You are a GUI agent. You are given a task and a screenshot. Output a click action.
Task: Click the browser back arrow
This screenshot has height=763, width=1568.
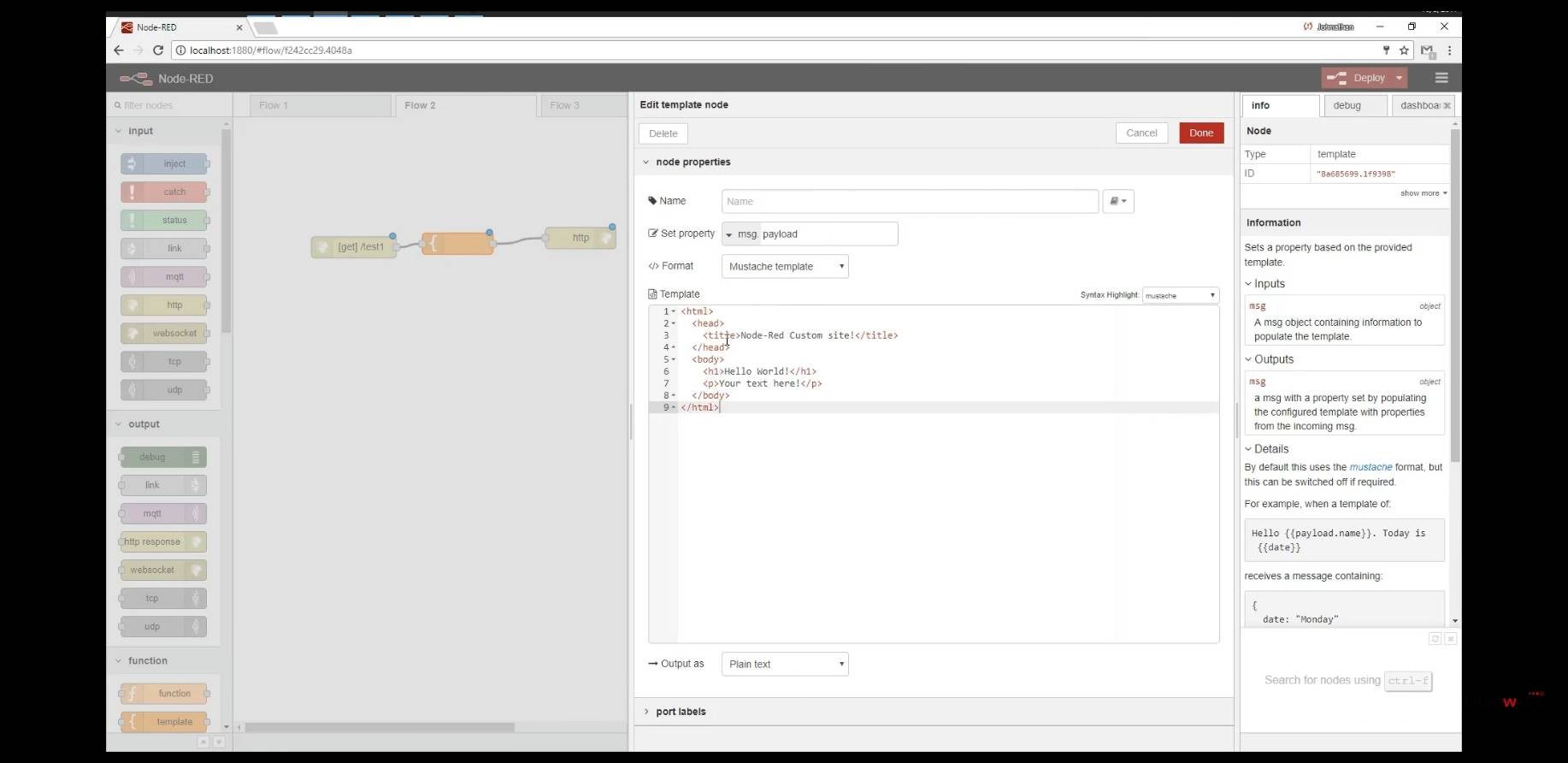tap(119, 50)
